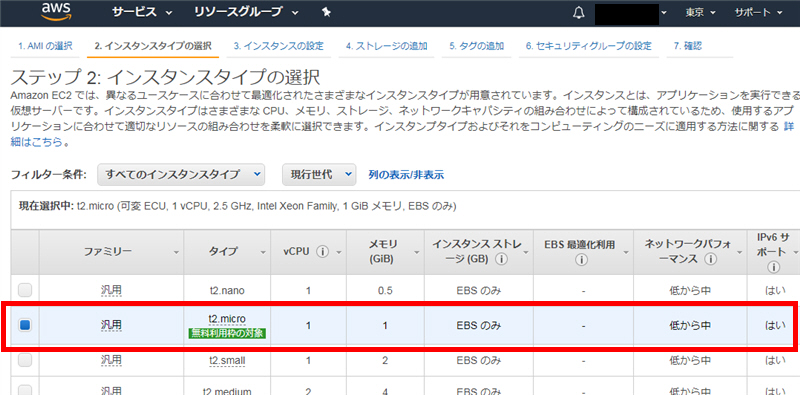
Task: Open すべてのインスタンスタイプ filter dropdown
Action: point(181,175)
